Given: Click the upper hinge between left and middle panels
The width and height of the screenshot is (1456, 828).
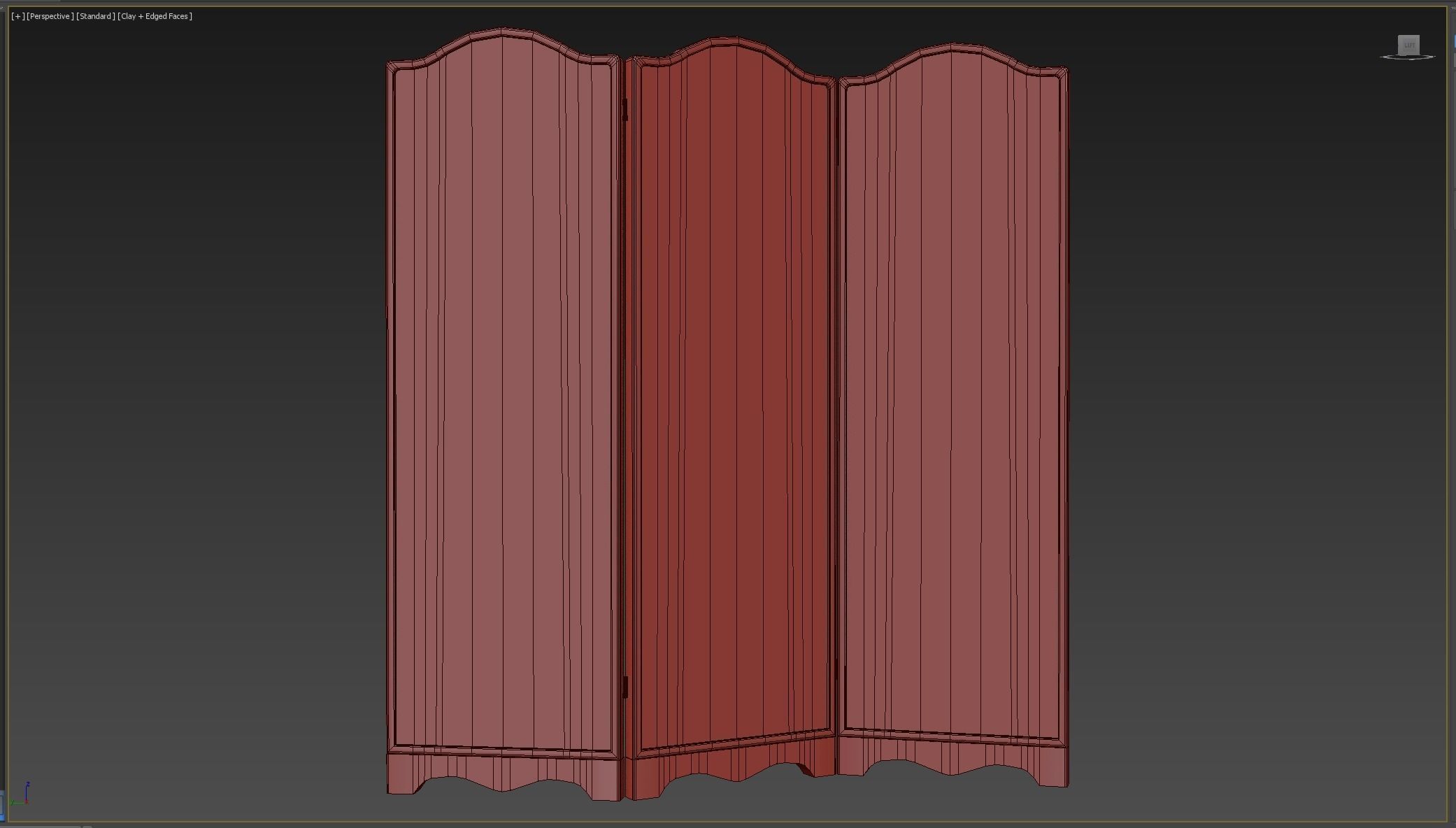Looking at the screenshot, I should point(625,109).
